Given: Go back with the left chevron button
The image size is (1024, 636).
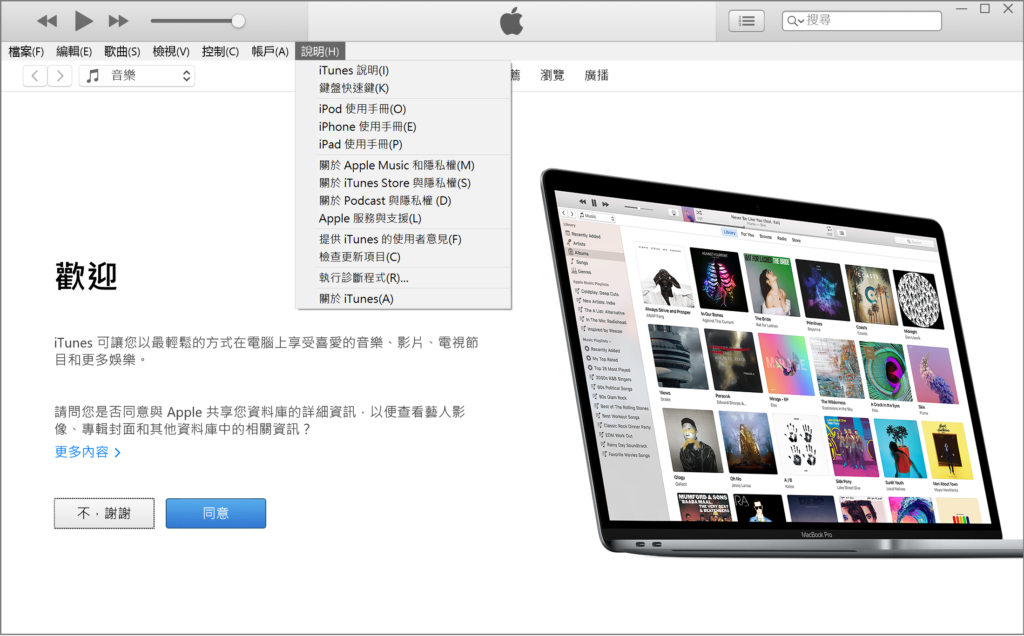Looking at the screenshot, I should pyautogui.click(x=35, y=76).
